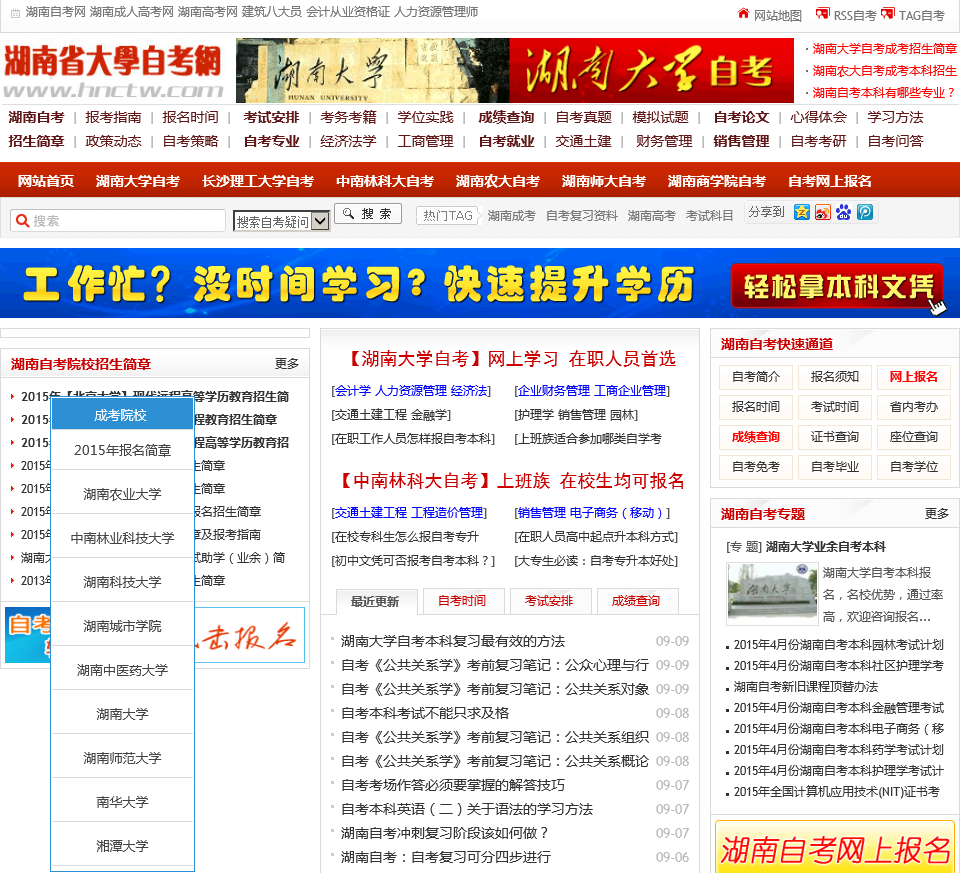Click the blue 工作忙?没时间学习 banner
The image size is (960, 873).
(x=480, y=283)
